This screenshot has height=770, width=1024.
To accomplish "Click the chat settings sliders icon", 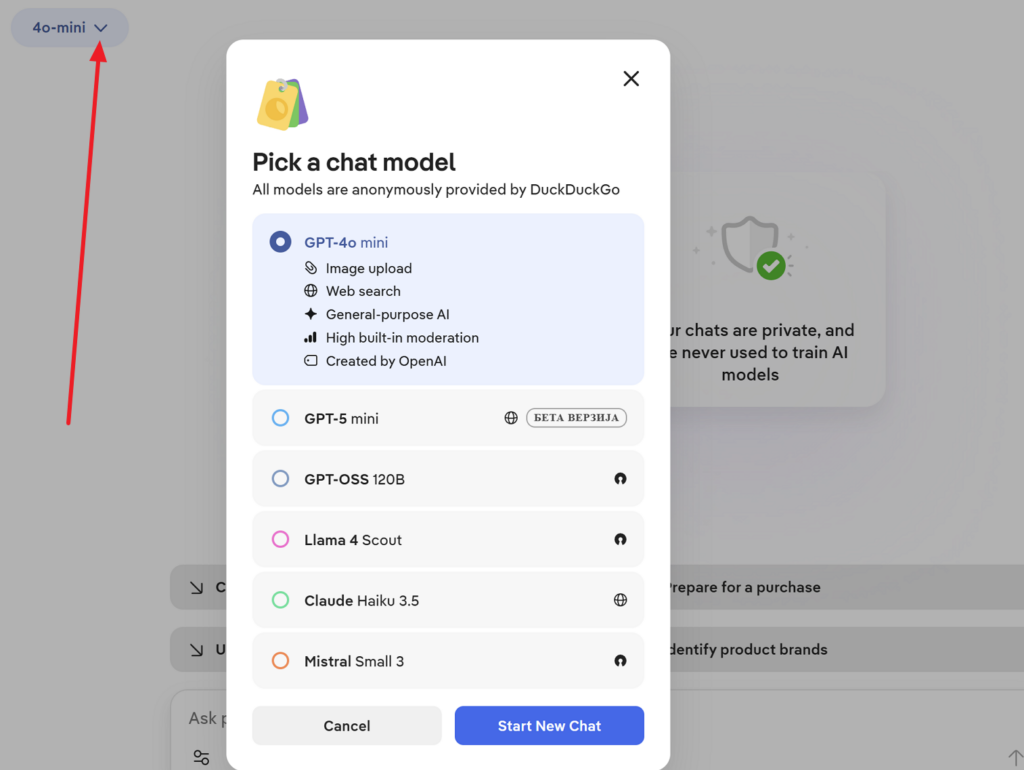I will pos(201,757).
